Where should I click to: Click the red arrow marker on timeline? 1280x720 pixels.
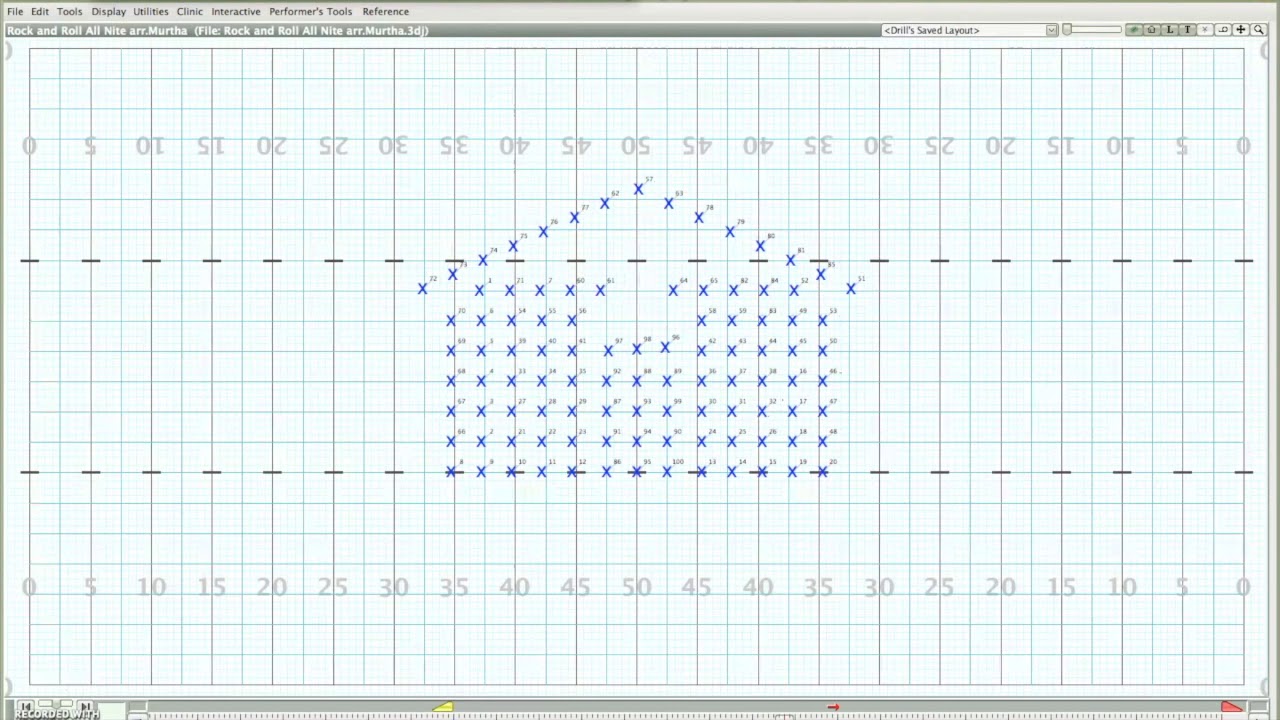click(833, 707)
